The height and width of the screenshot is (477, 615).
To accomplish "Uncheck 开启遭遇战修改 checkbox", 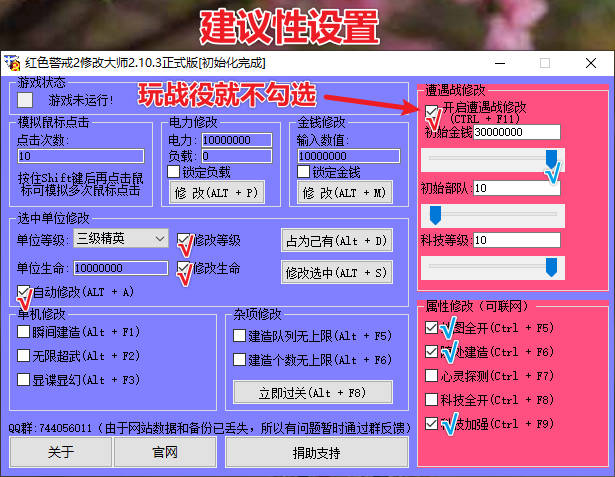I will pyautogui.click(x=432, y=109).
